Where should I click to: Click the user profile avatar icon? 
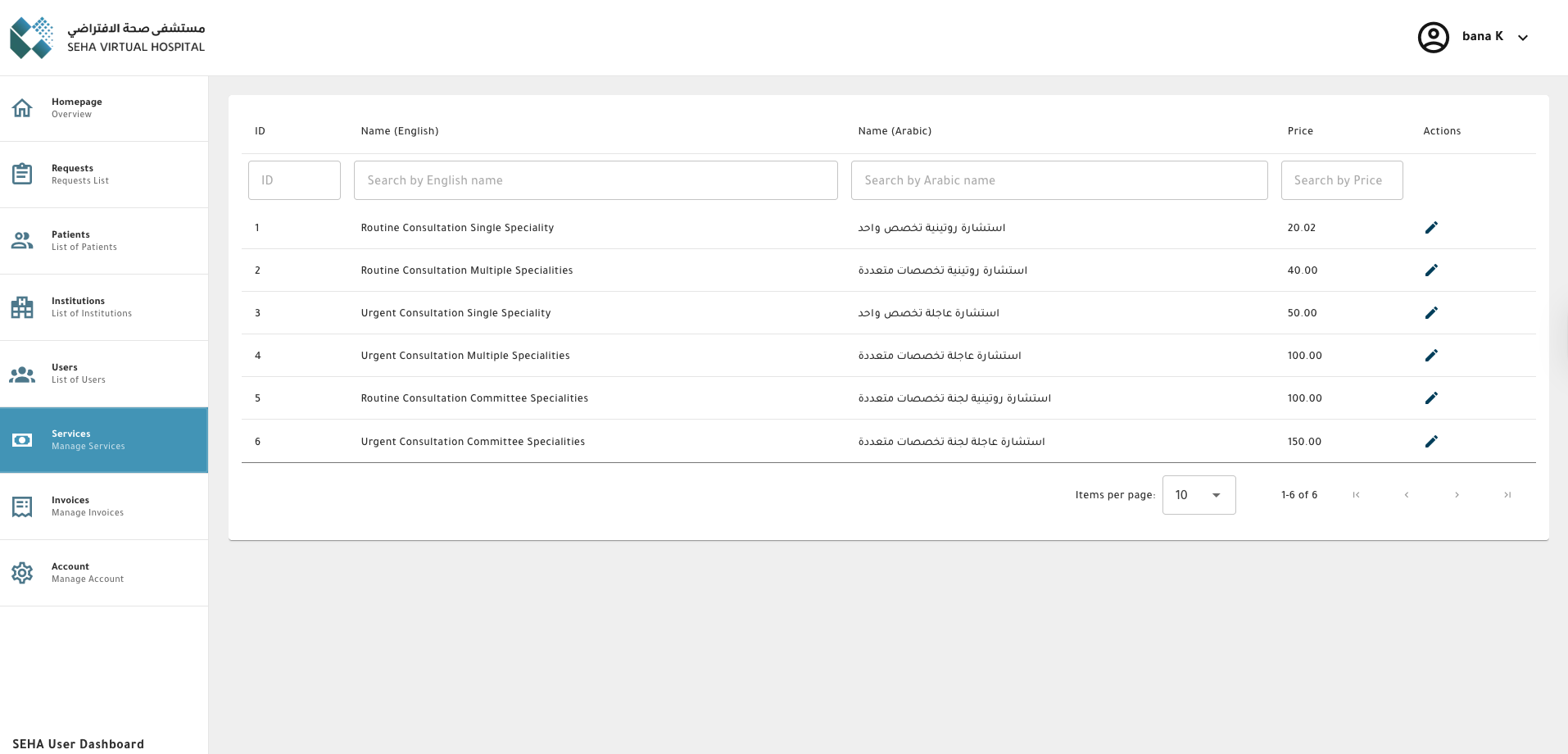(x=1433, y=37)
